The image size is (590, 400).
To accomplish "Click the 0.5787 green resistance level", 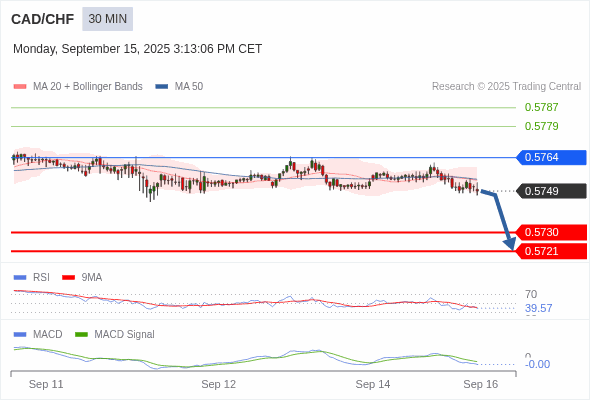I will pos(541,107).
